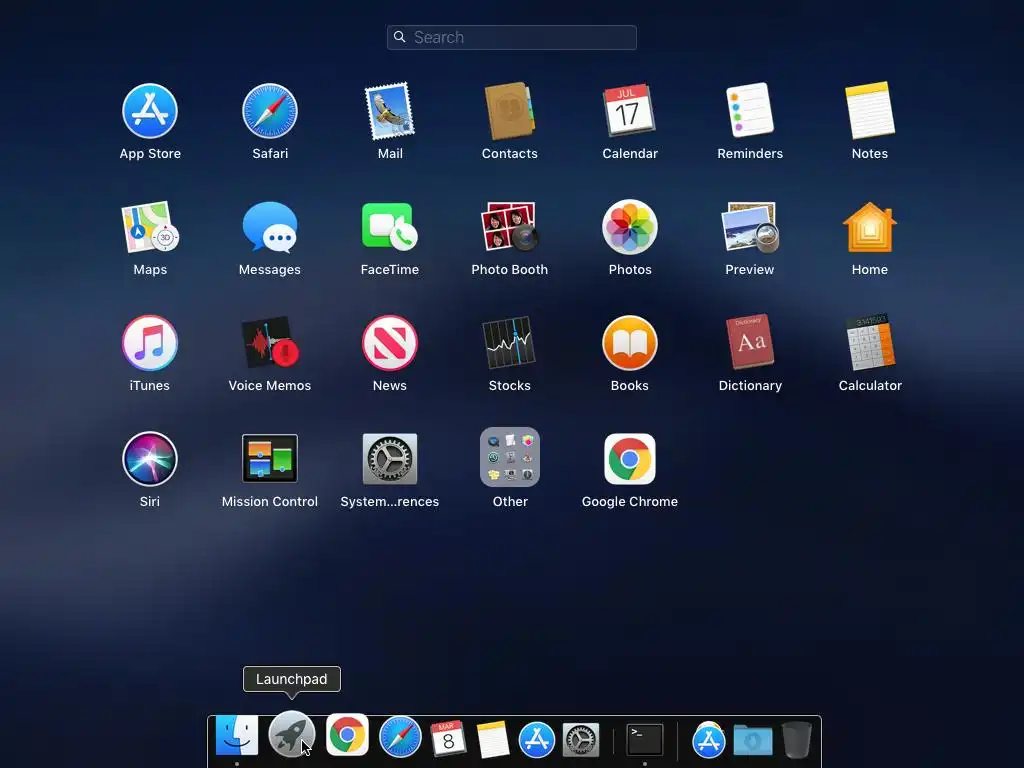1024x768 pixels.
Task: Click the App Store icon next to Downloads folder
Action: [709, 740]
